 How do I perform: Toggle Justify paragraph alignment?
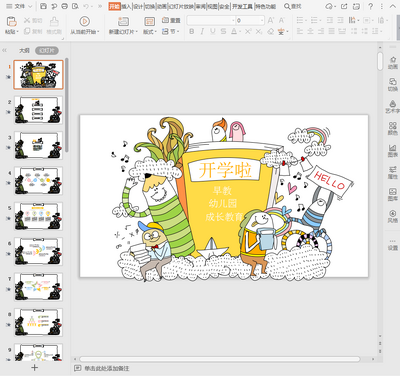(331, 31)
